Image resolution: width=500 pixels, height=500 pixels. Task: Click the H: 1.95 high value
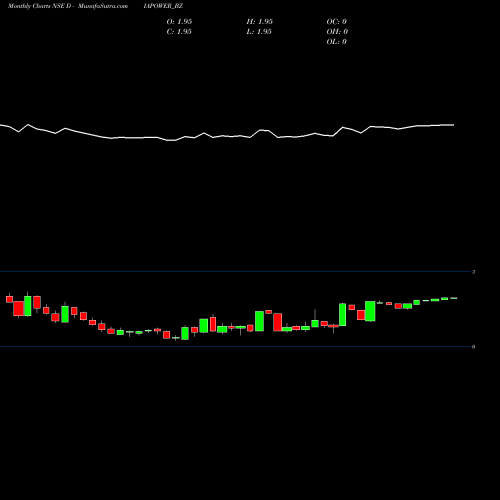tap(260, 22)
